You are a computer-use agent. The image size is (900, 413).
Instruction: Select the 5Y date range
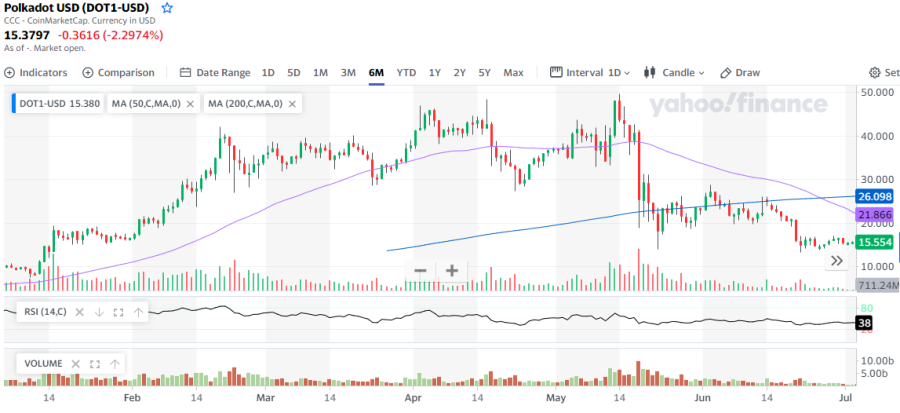click(485, 73)
